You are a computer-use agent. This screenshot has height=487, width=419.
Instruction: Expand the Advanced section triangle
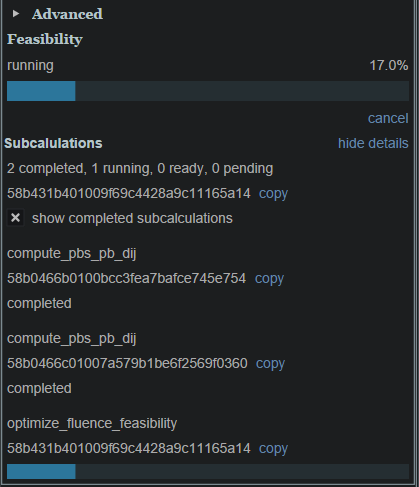click(x=15, y=14)
